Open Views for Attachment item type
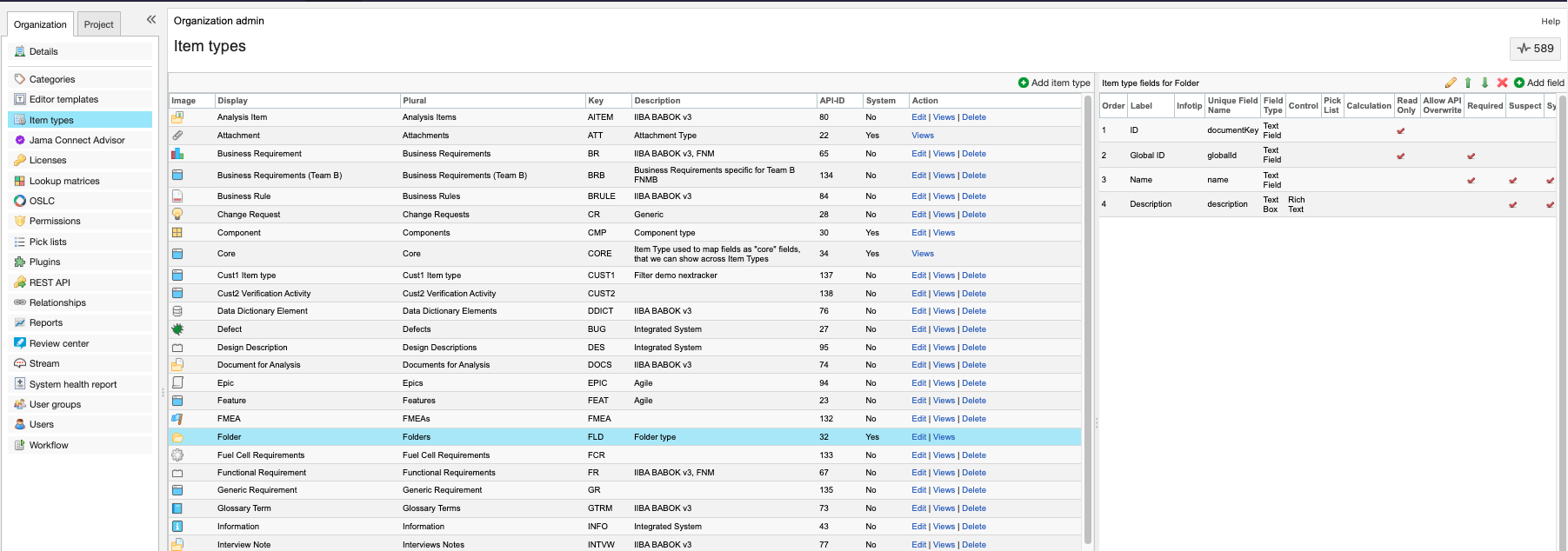 coord(923,136)
